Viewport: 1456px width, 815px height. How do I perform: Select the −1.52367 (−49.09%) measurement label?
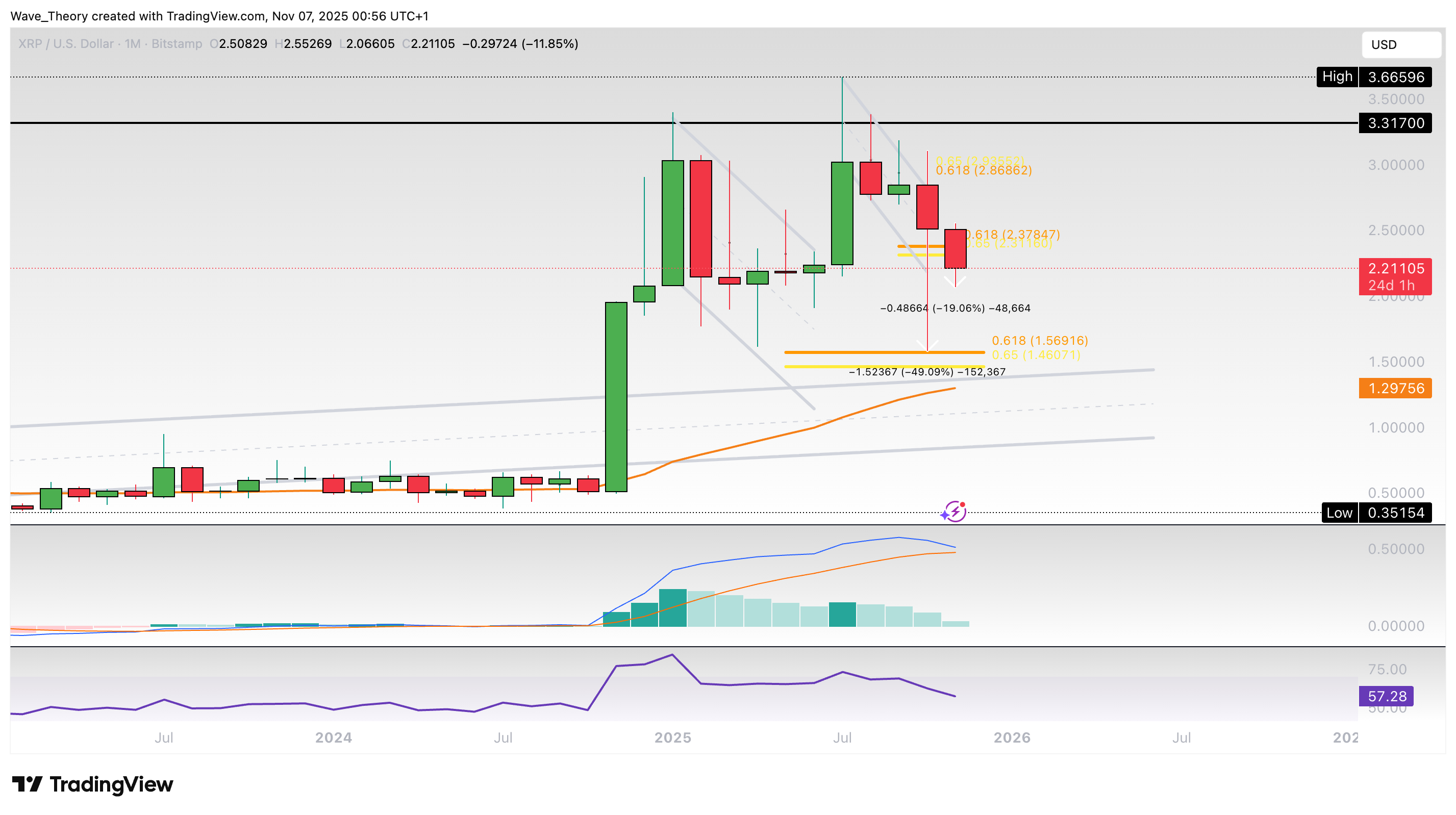point(927,372)
